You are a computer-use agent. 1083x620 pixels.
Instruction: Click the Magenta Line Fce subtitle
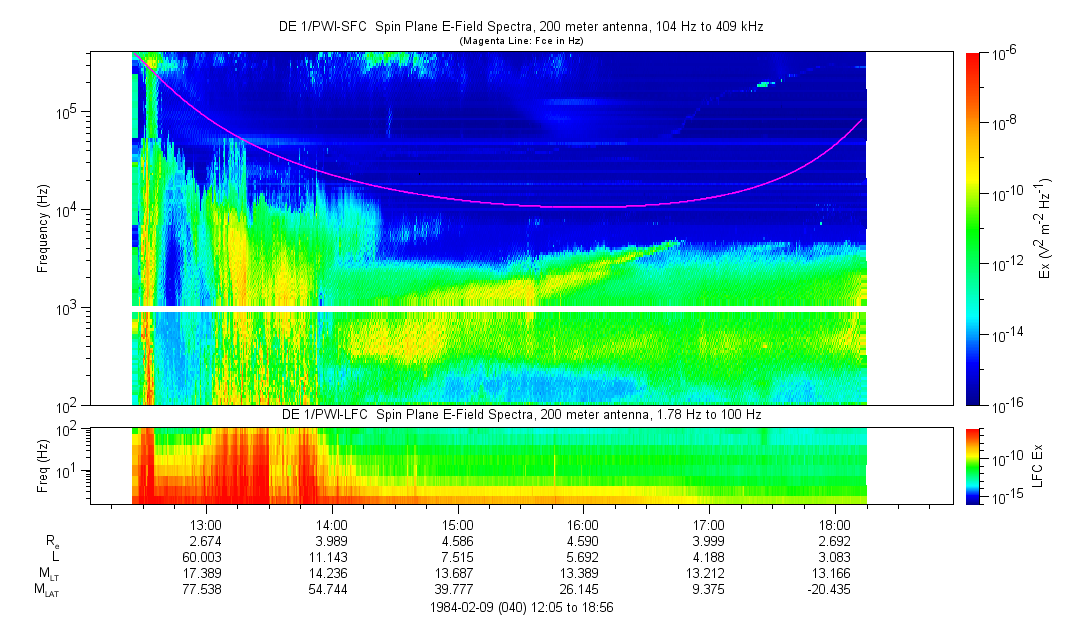click(520, 41)
